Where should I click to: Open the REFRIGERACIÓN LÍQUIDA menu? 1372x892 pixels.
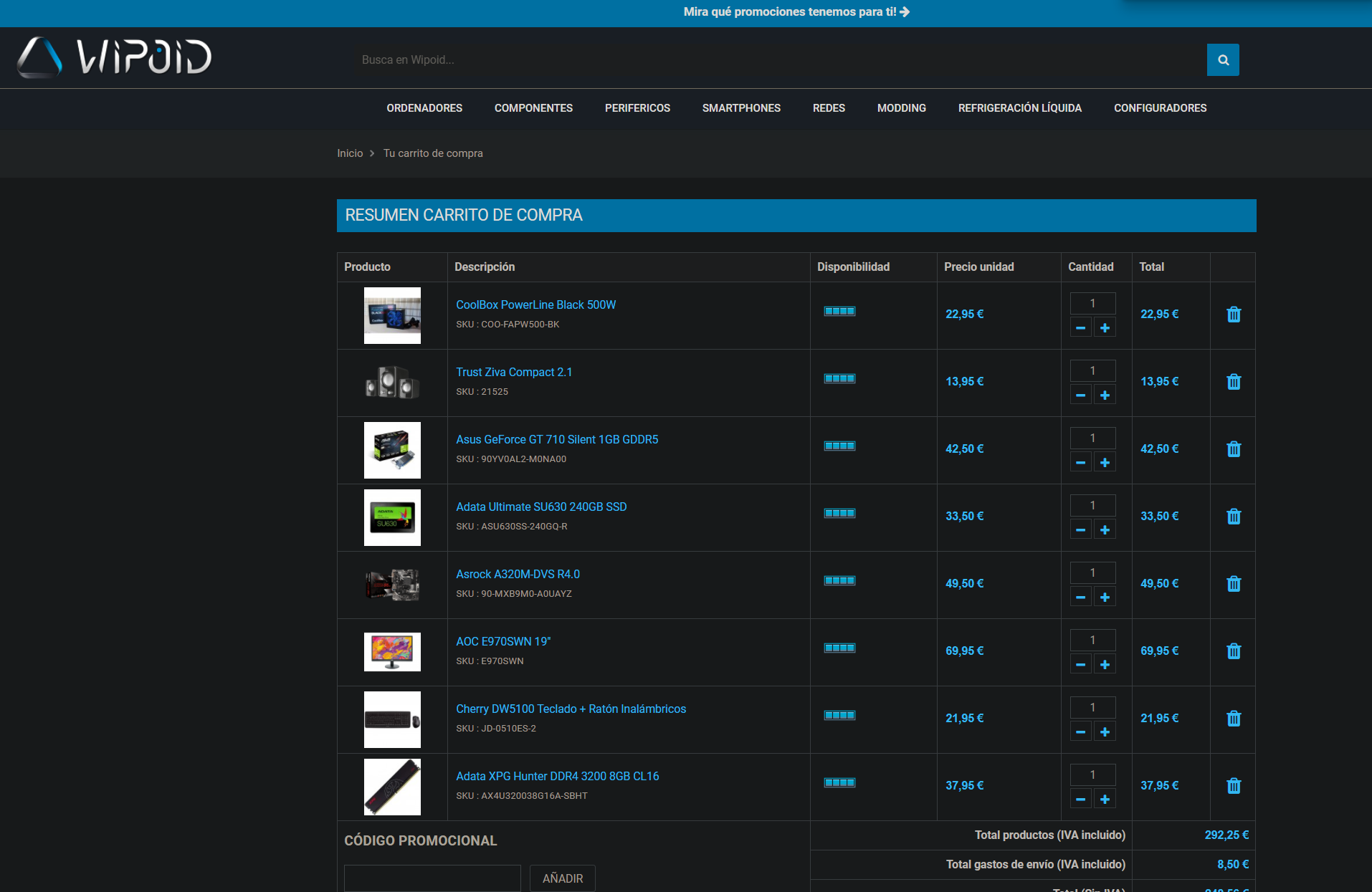click(x=1020, y=108)
